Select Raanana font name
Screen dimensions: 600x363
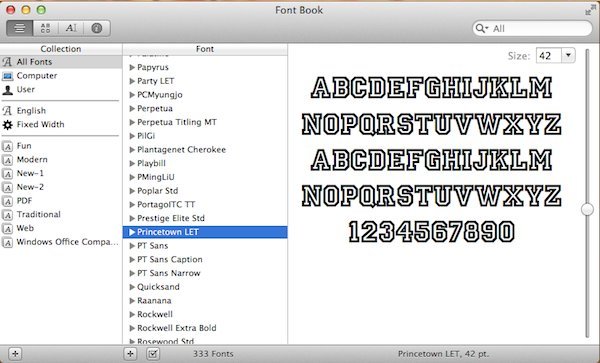click(154, 301)
